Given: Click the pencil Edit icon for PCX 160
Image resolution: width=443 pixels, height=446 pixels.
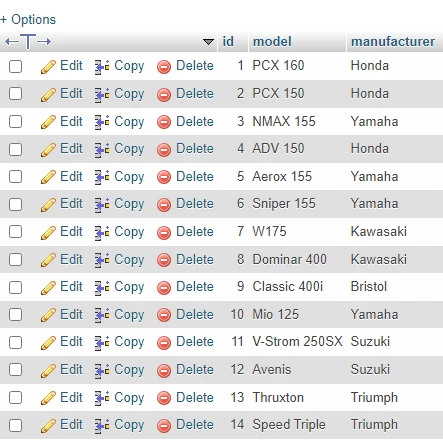Looking at the screenshot, I should tap(48, 67).
